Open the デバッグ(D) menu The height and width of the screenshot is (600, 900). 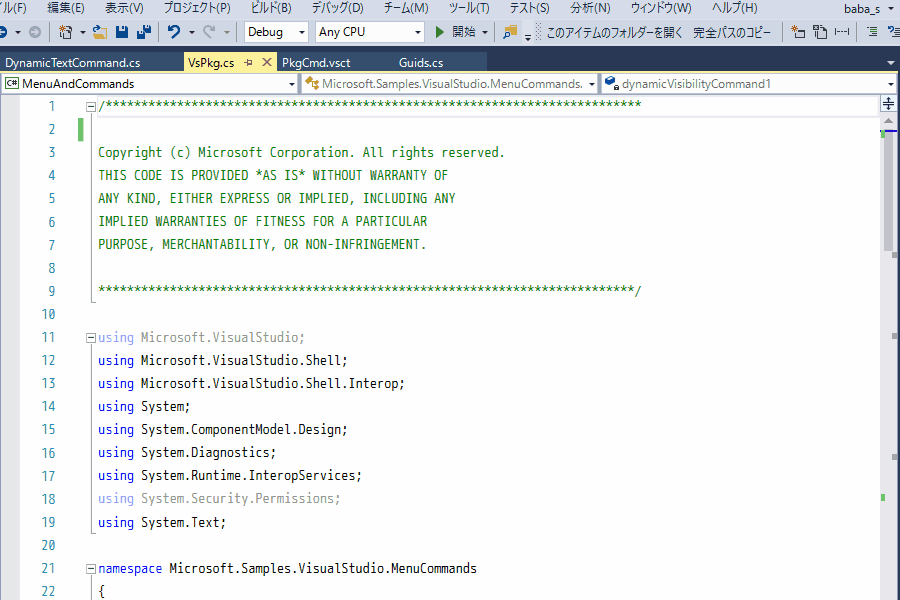338,8
